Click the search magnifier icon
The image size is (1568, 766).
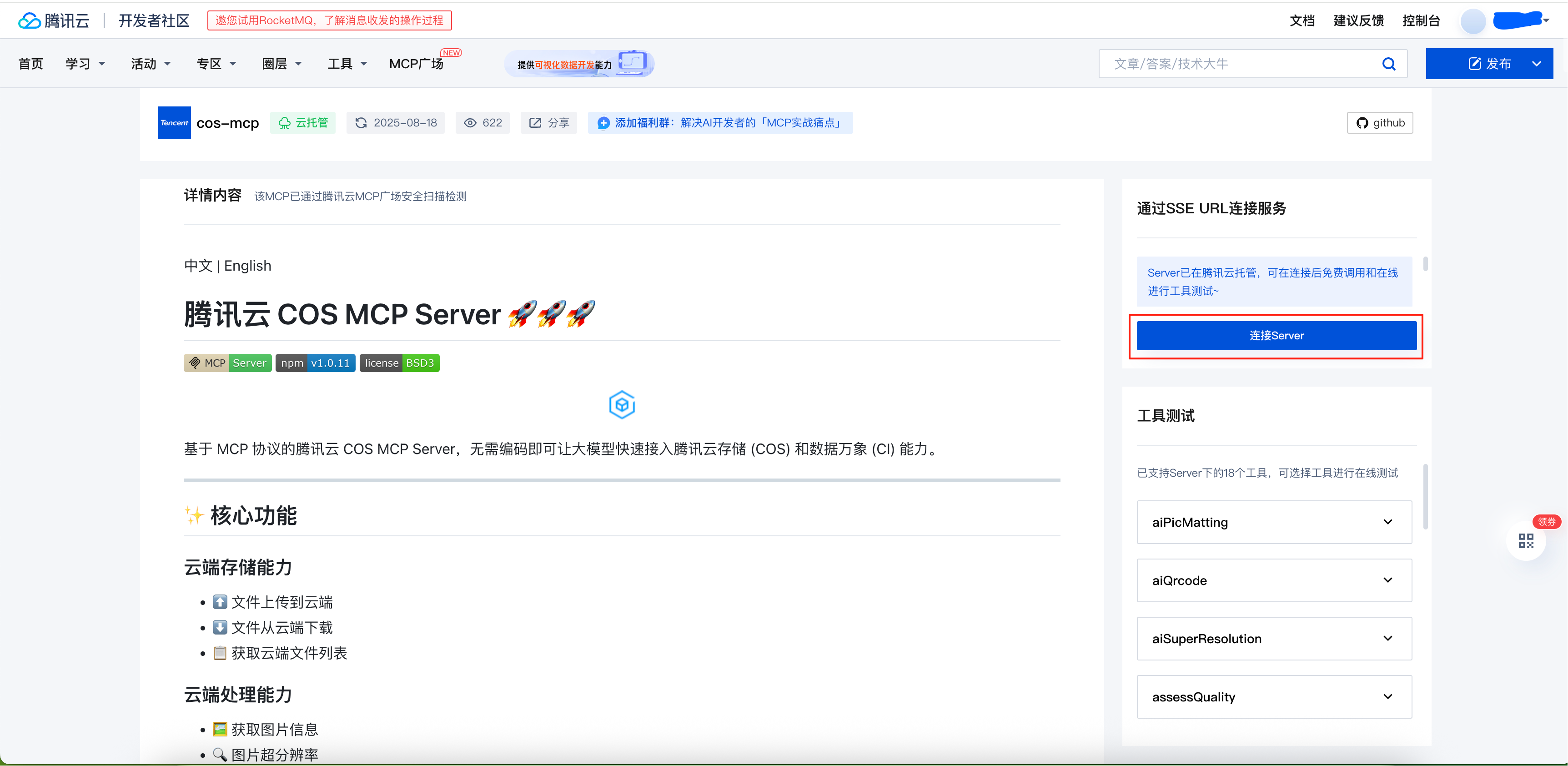click(x=1388, y=64)
